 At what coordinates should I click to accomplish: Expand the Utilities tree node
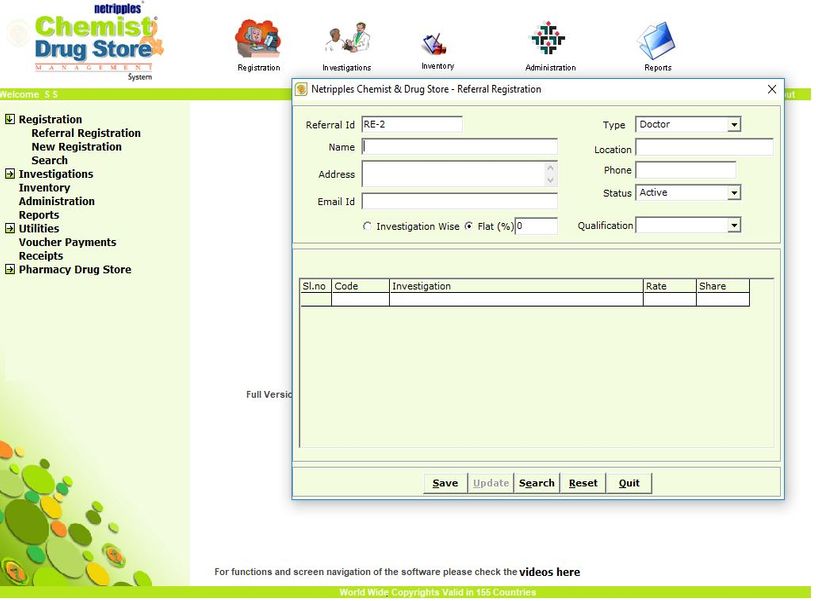10,228
